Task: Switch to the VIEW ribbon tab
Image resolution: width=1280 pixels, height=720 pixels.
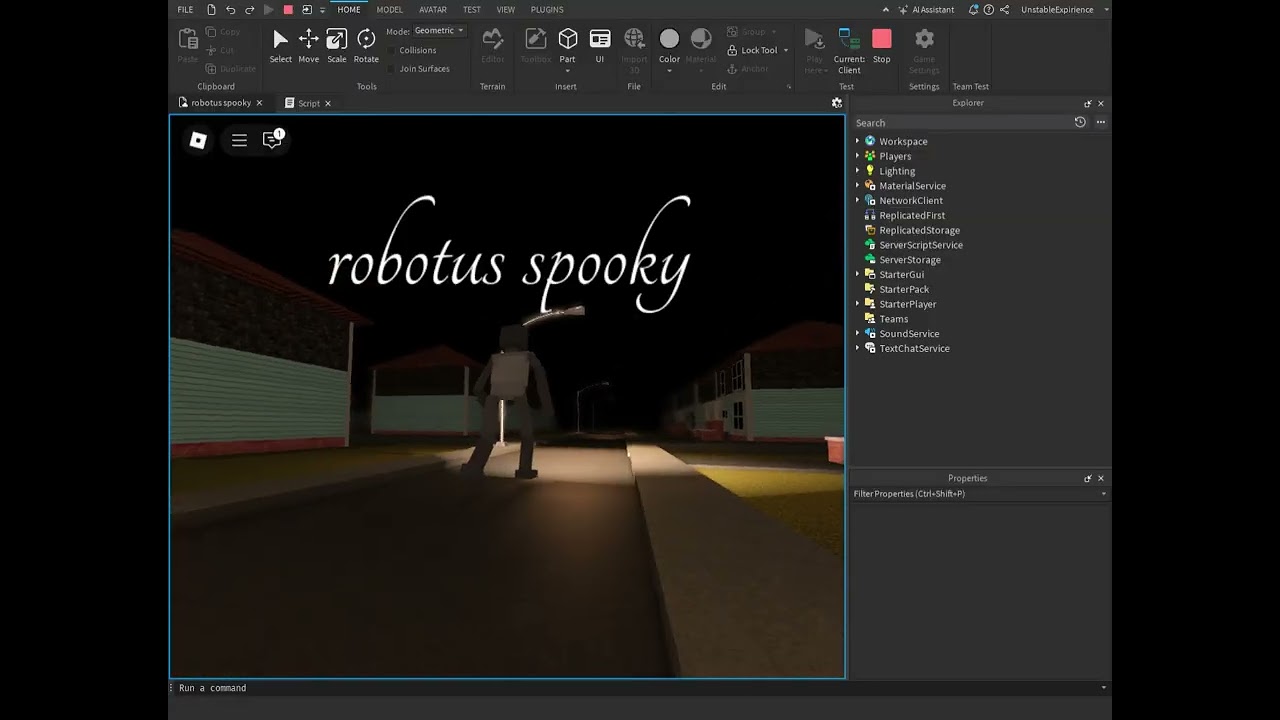Action: (x=506, y=9)
